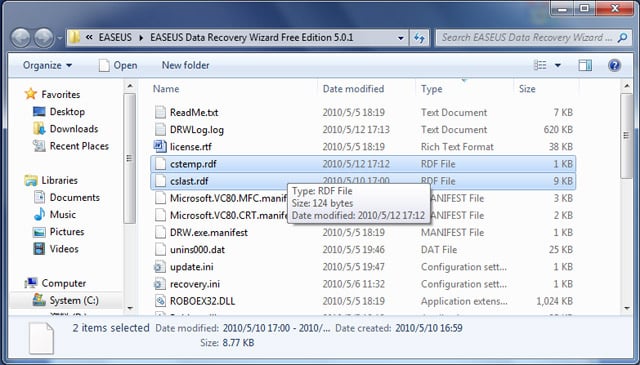Expand the arrow after EASEUS breadcrumb

[x=141, y=38]
